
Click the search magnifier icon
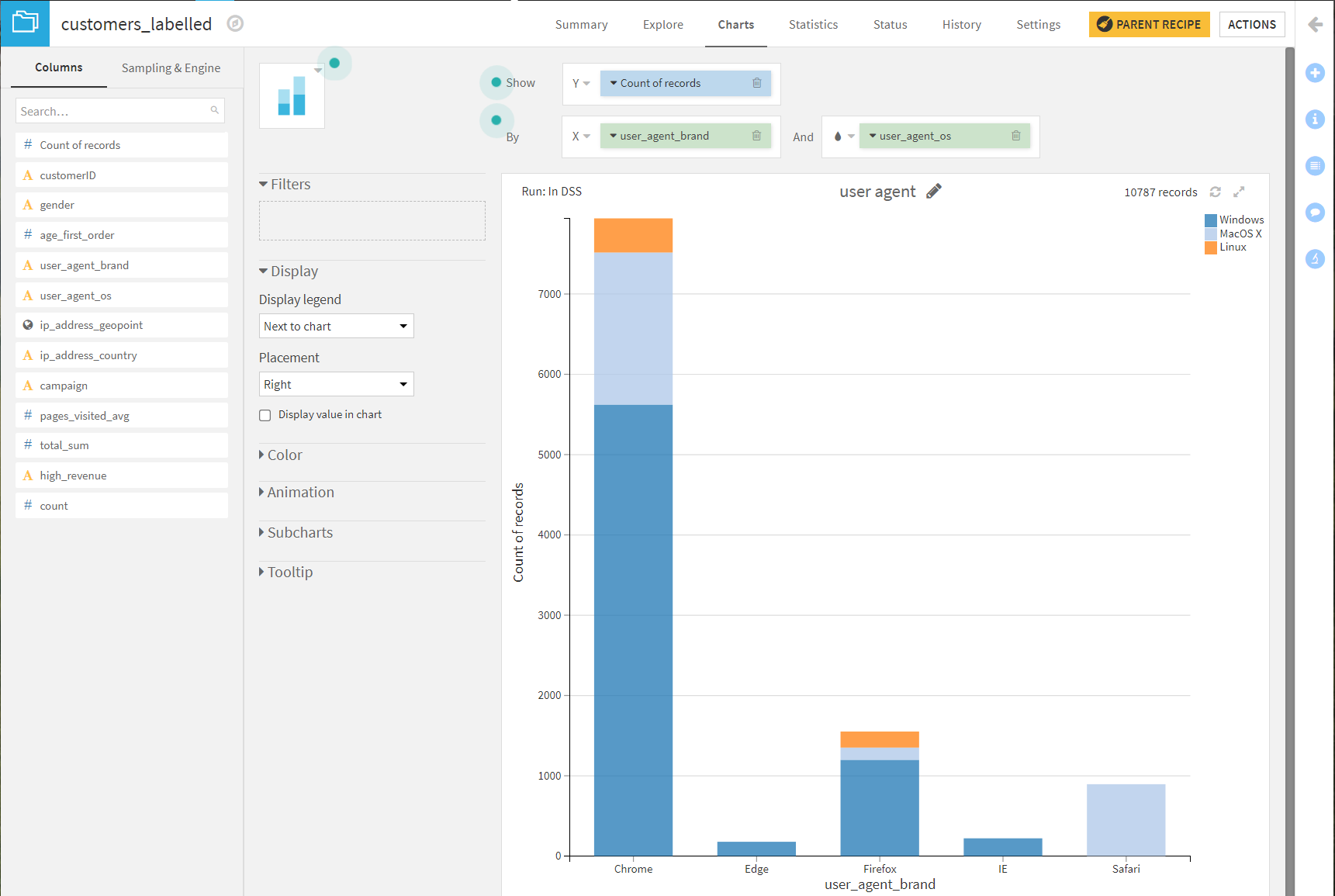tap(215, 110)
